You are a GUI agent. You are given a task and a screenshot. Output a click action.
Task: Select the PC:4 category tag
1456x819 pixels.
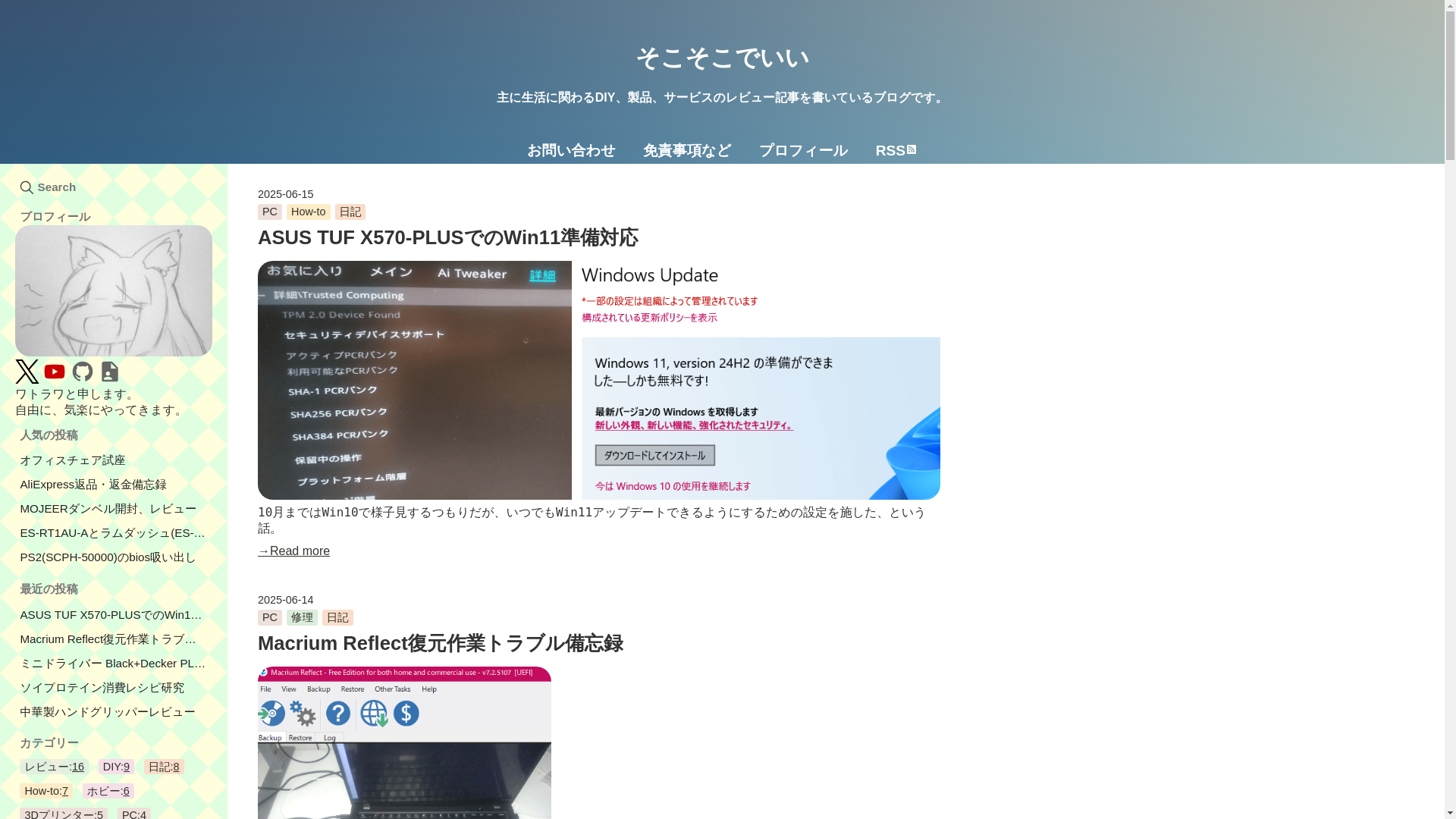click(x=134, y=814)
